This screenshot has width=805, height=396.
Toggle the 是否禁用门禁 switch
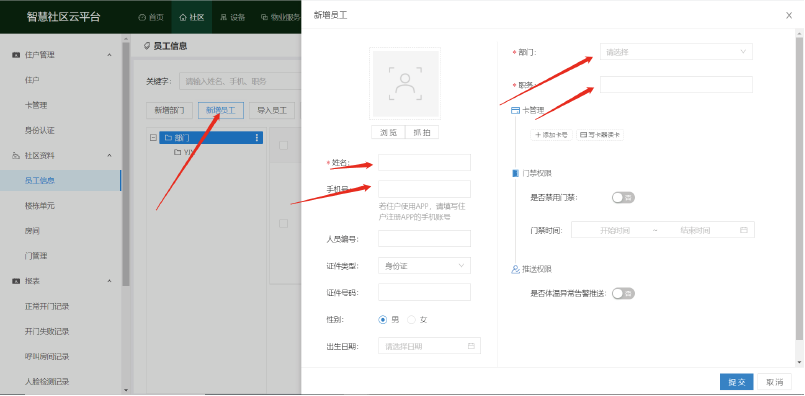(623, 197)
